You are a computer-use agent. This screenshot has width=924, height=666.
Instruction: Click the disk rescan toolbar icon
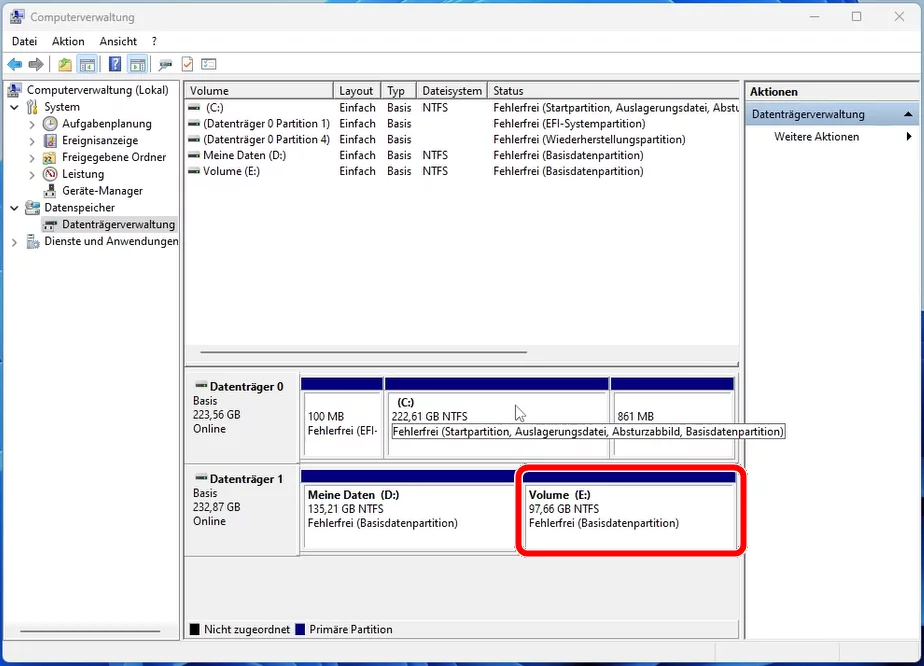pyautogui.click(x=165, y=64)
